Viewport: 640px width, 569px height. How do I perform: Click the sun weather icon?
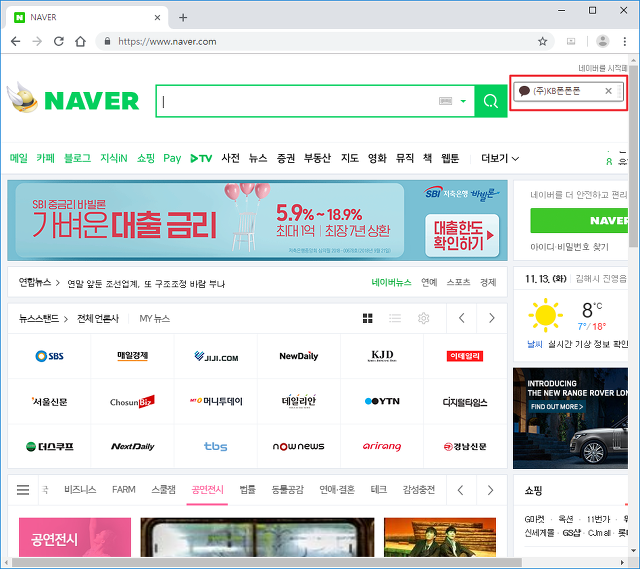point(545,315)
